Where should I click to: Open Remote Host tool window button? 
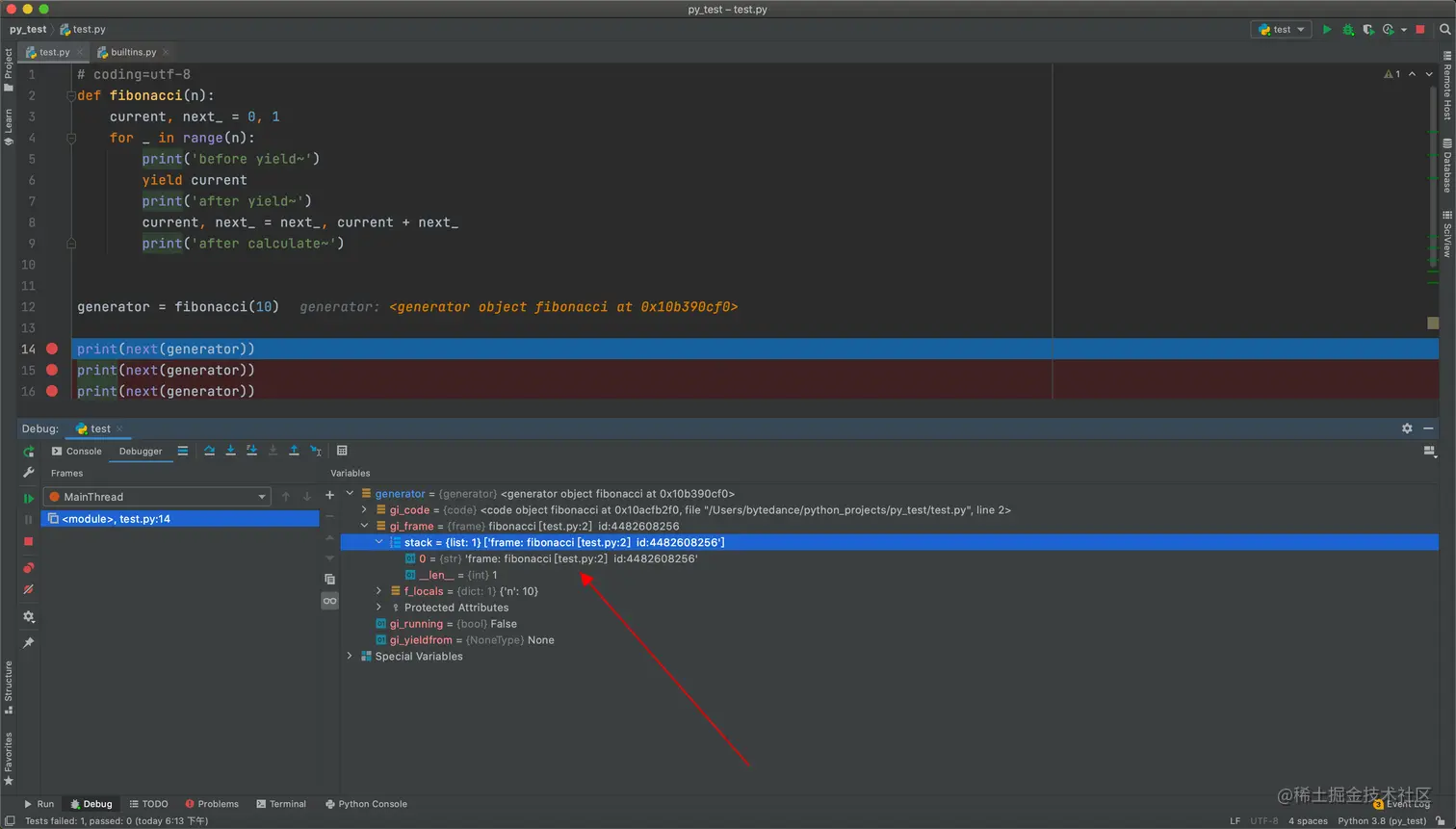(x=1446, y=85)
